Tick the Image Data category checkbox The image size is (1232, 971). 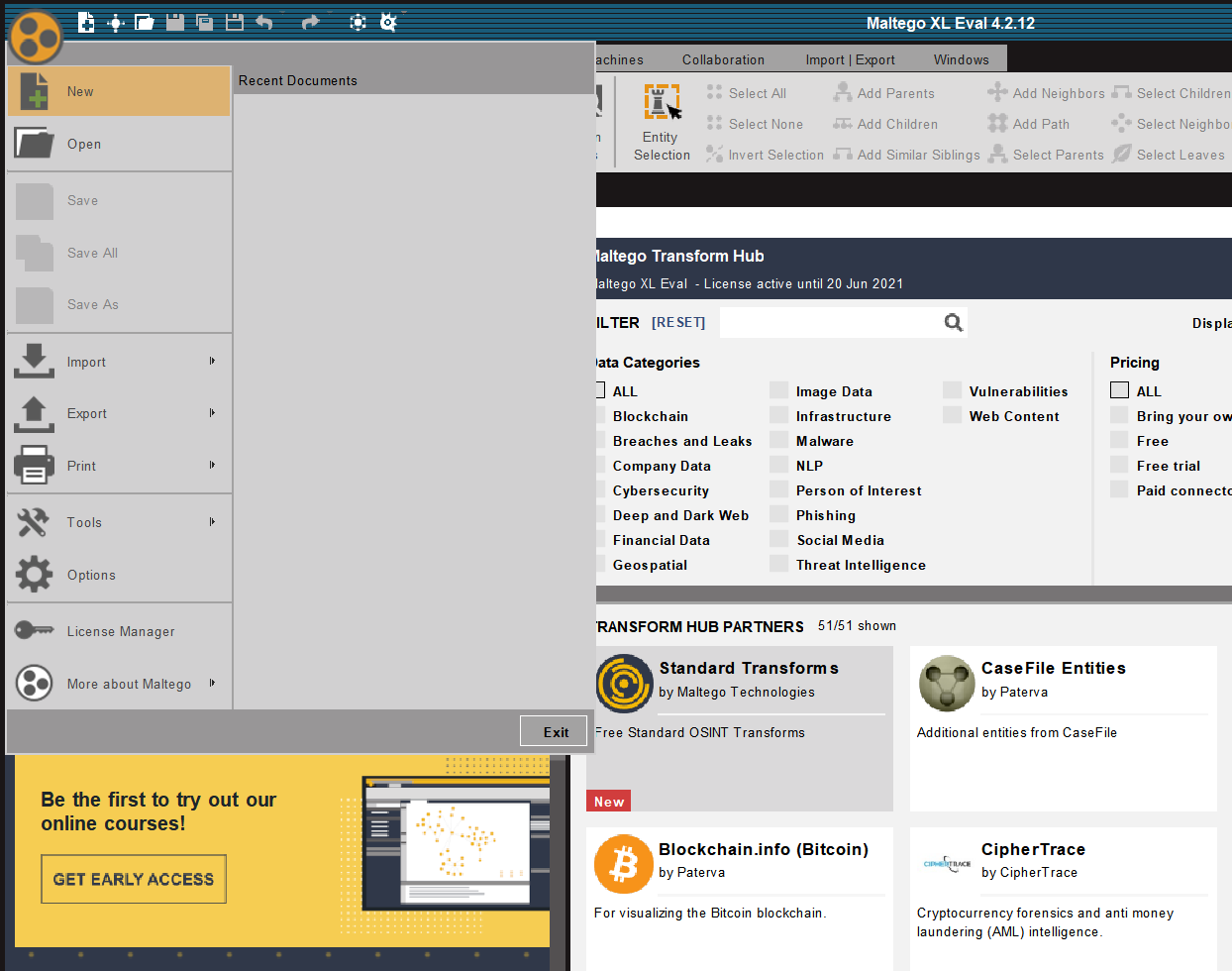(779, 390)
